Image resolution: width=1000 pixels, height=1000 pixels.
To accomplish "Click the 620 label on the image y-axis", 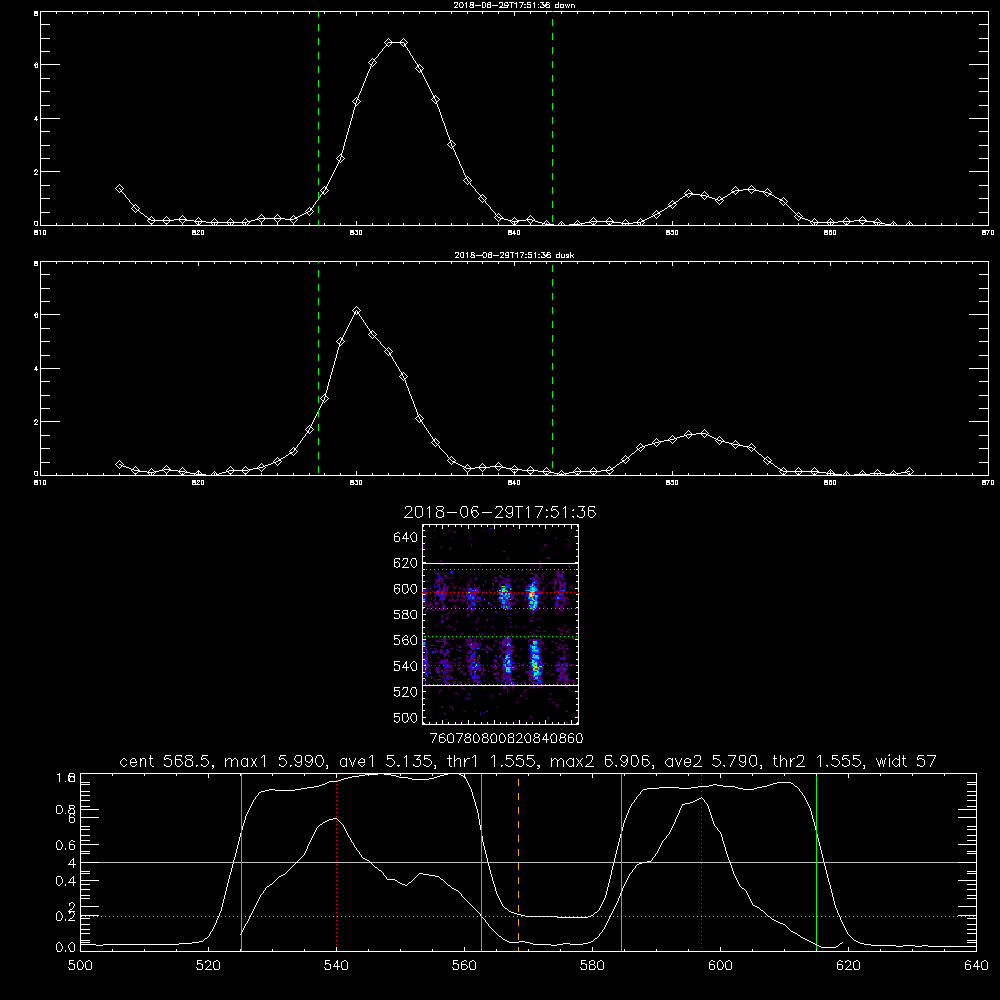I will click(x=406, y=563).
